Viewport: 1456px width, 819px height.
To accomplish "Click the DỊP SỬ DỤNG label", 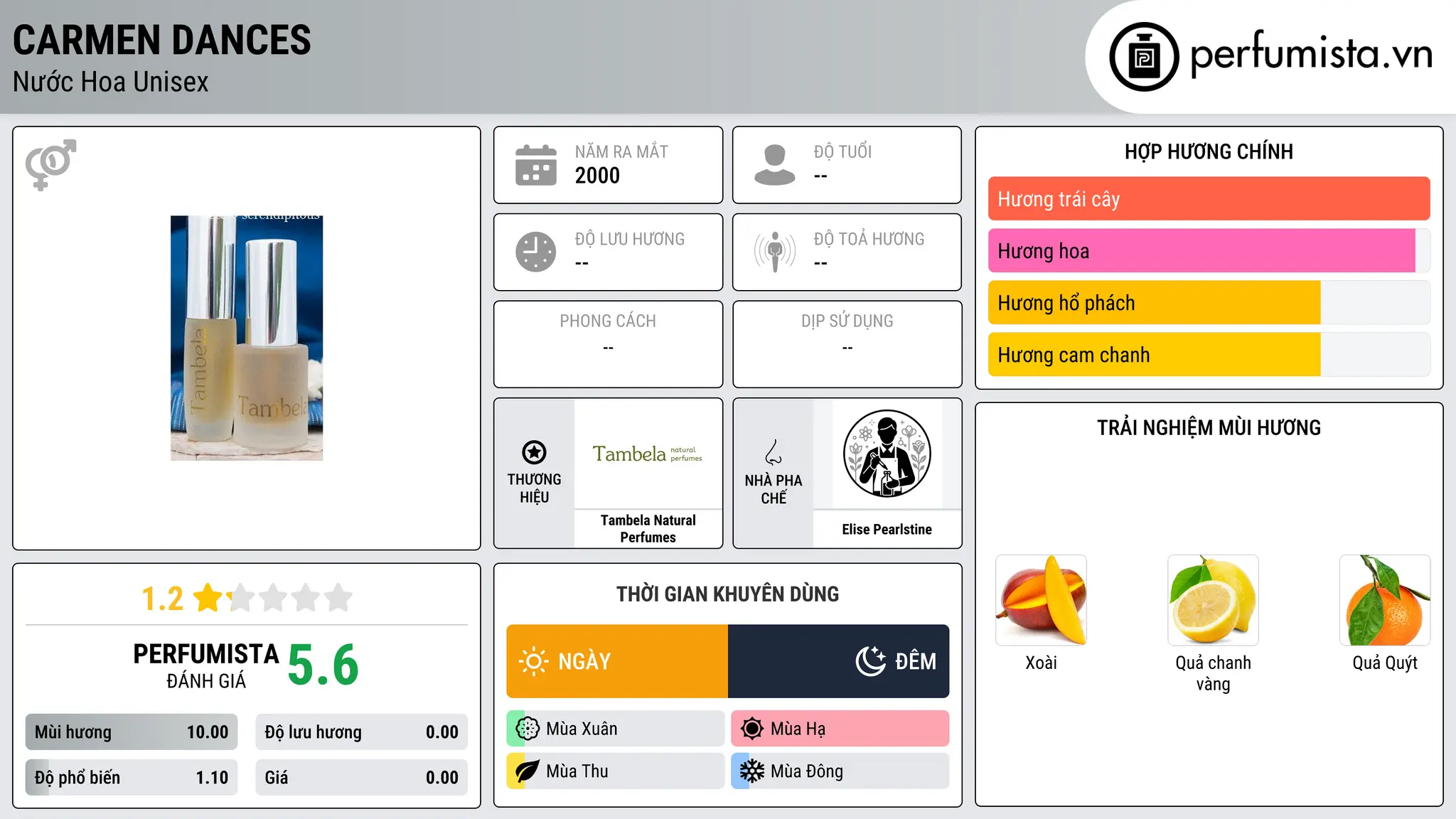I will pos(847,321).
